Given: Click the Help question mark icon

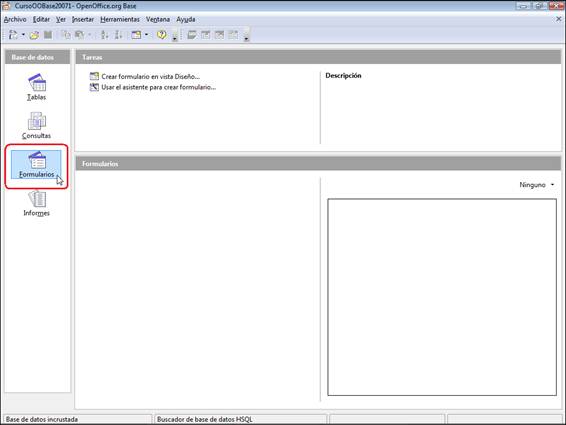Looking at the screenshot, I should click(162, 35).
